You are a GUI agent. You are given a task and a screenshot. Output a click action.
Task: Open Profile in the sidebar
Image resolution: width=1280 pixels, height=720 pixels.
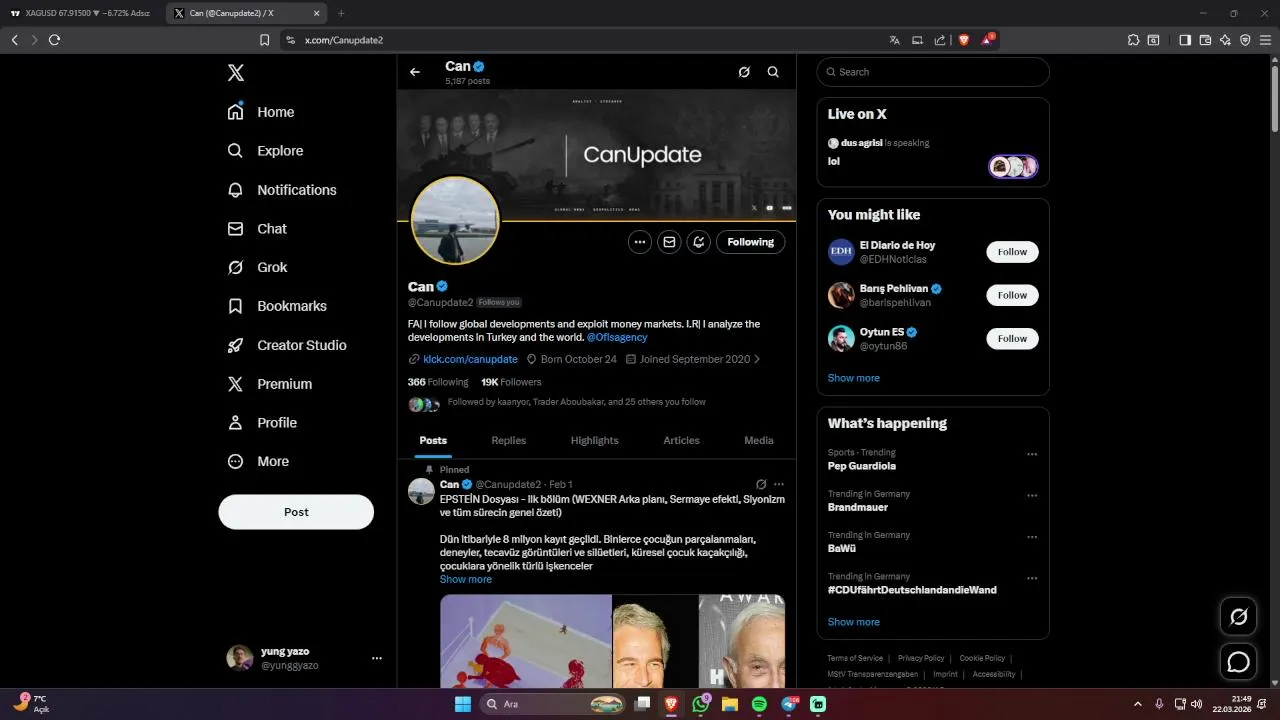(x=262, y=423)
